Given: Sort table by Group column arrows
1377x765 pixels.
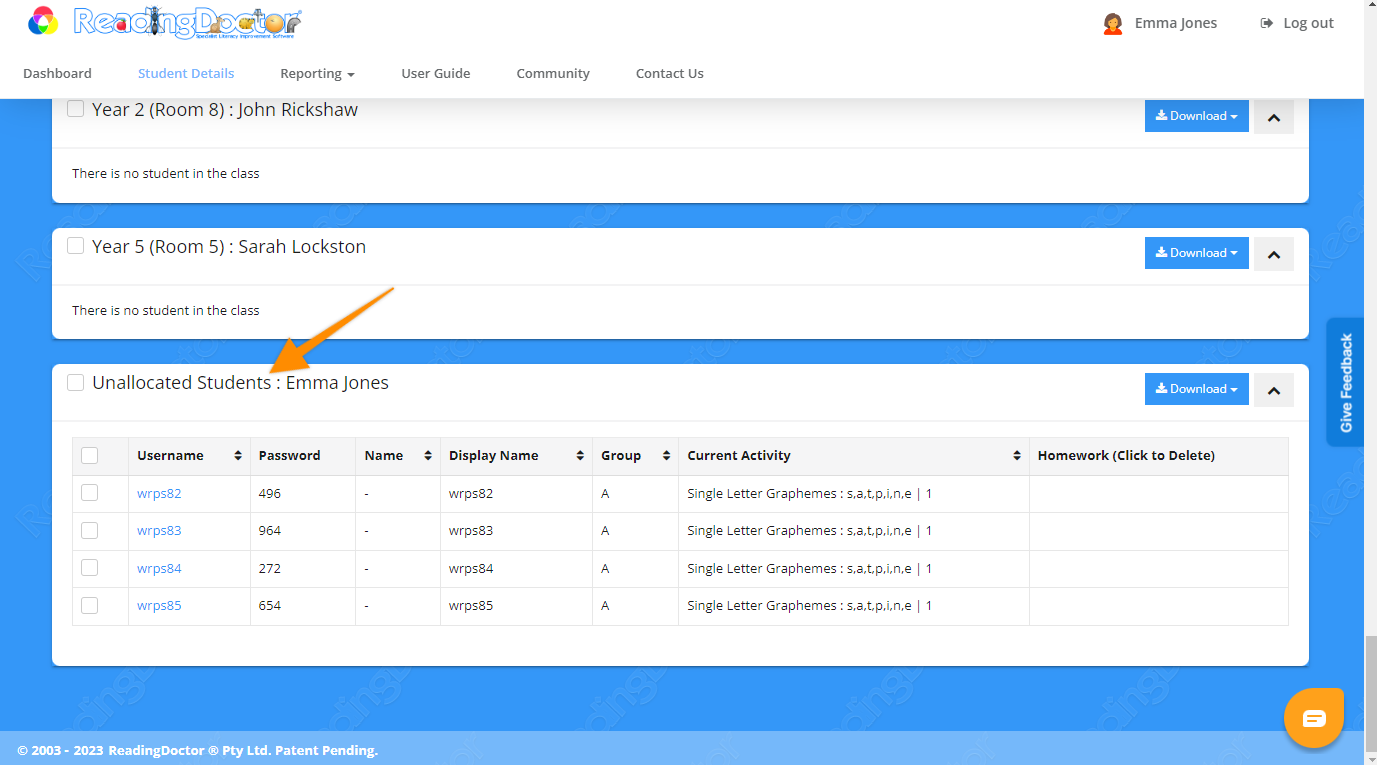Looking at the screenshot, I should click(666, 456).
